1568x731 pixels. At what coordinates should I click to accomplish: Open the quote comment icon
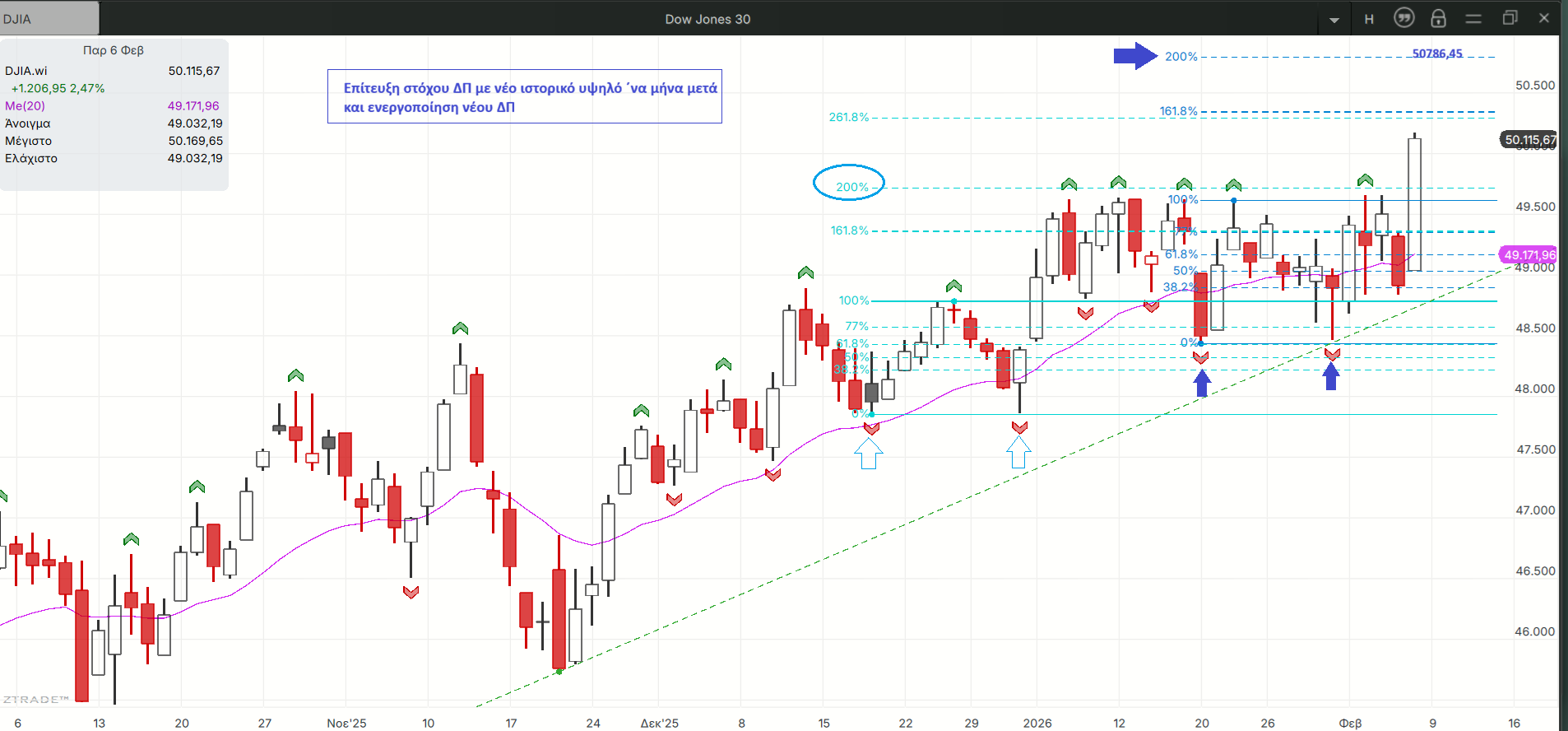pyautogui.click(x=1403, y=18)
